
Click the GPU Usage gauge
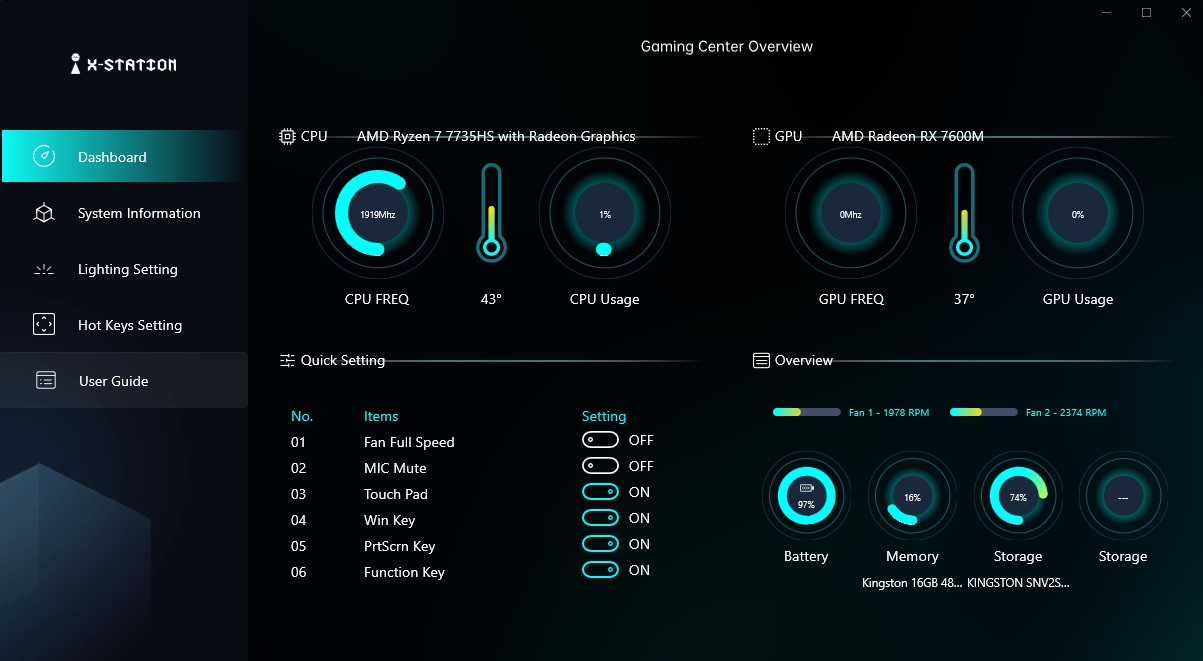tap(1078, 214)
